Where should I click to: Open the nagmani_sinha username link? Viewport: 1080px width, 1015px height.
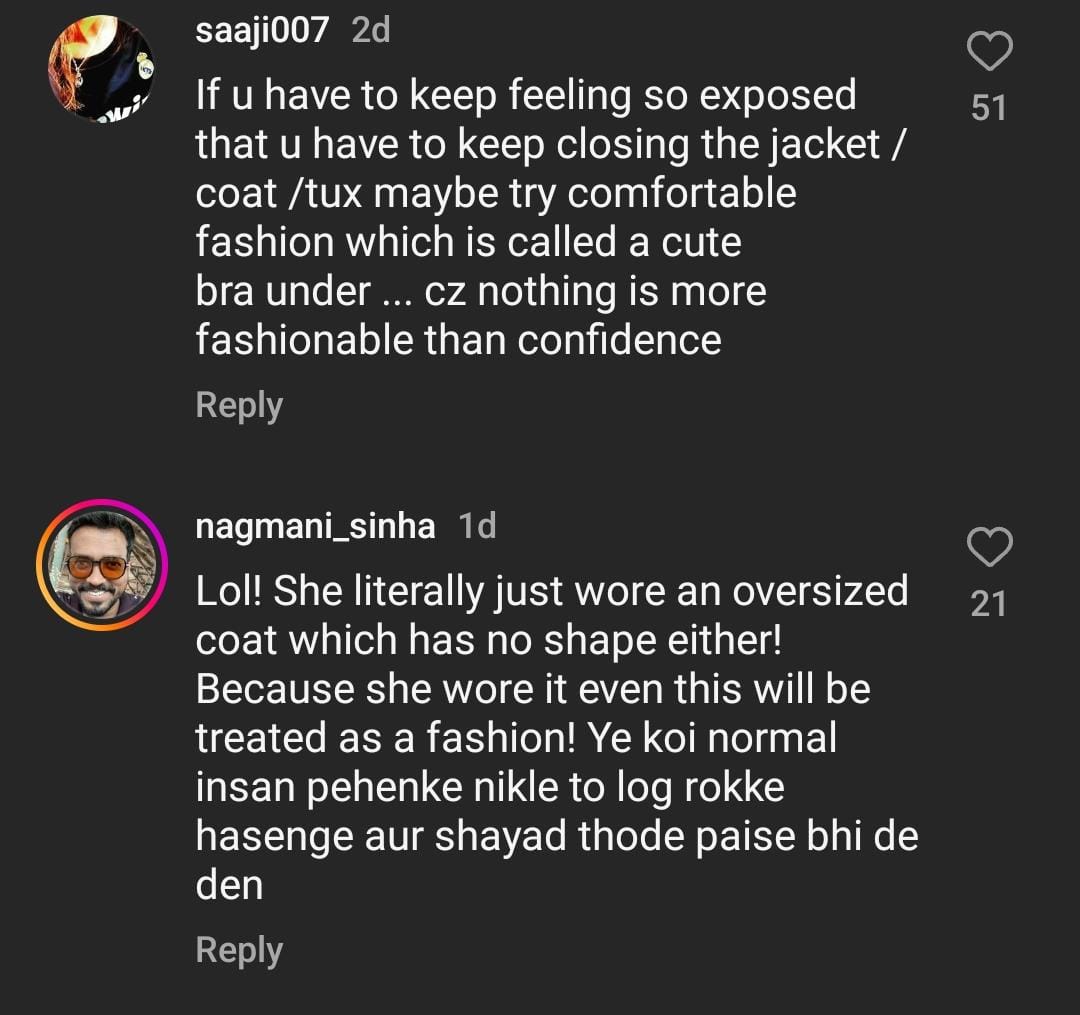click(x=315, y=526)
